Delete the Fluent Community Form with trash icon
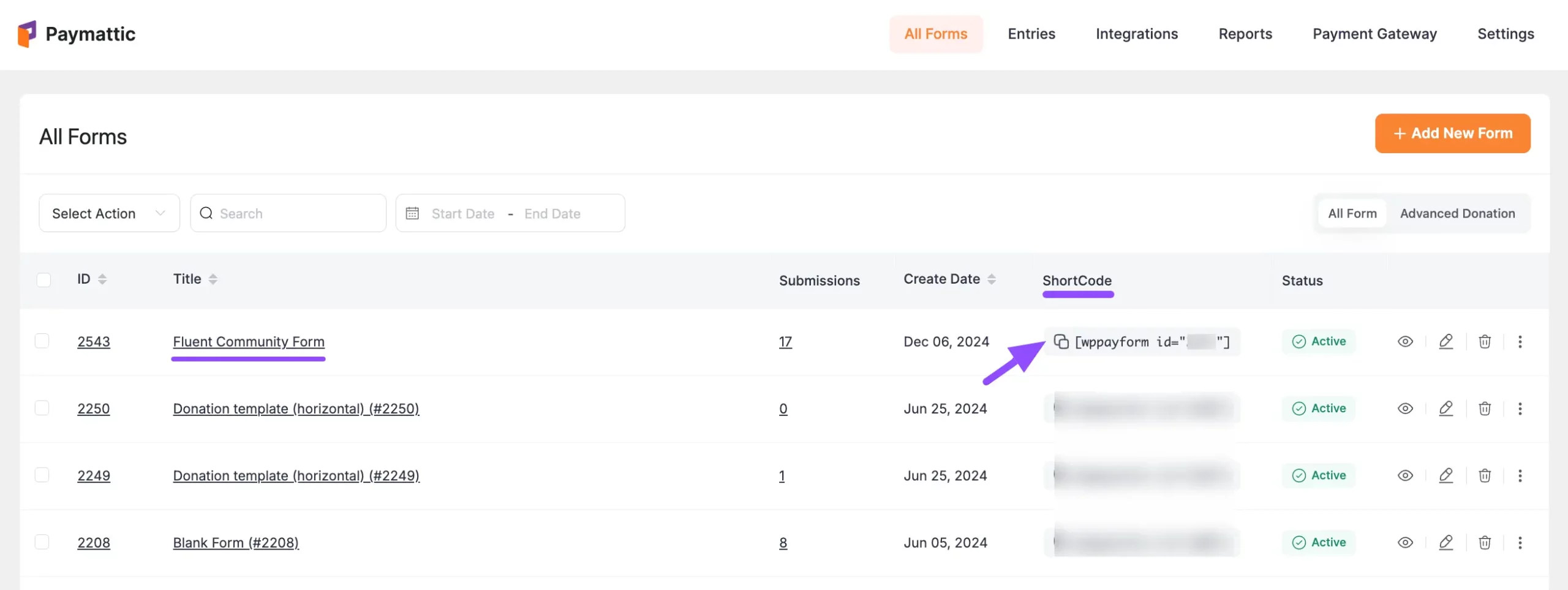This screenshot has height=590, width=1568. pos(1485,342)
